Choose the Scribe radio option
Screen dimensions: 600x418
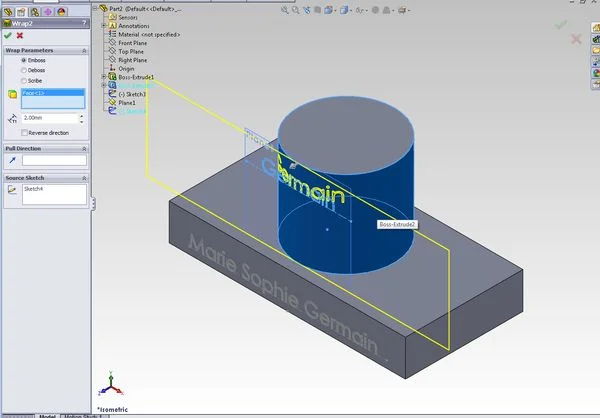pyautogui.click(x=25, y=81)
